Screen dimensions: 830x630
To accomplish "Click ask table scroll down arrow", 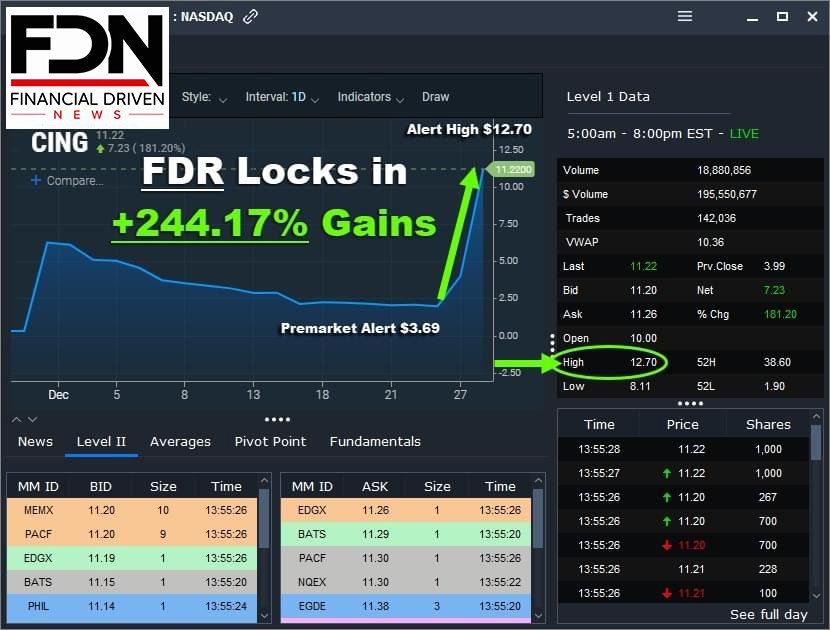I will coord(538,616).
